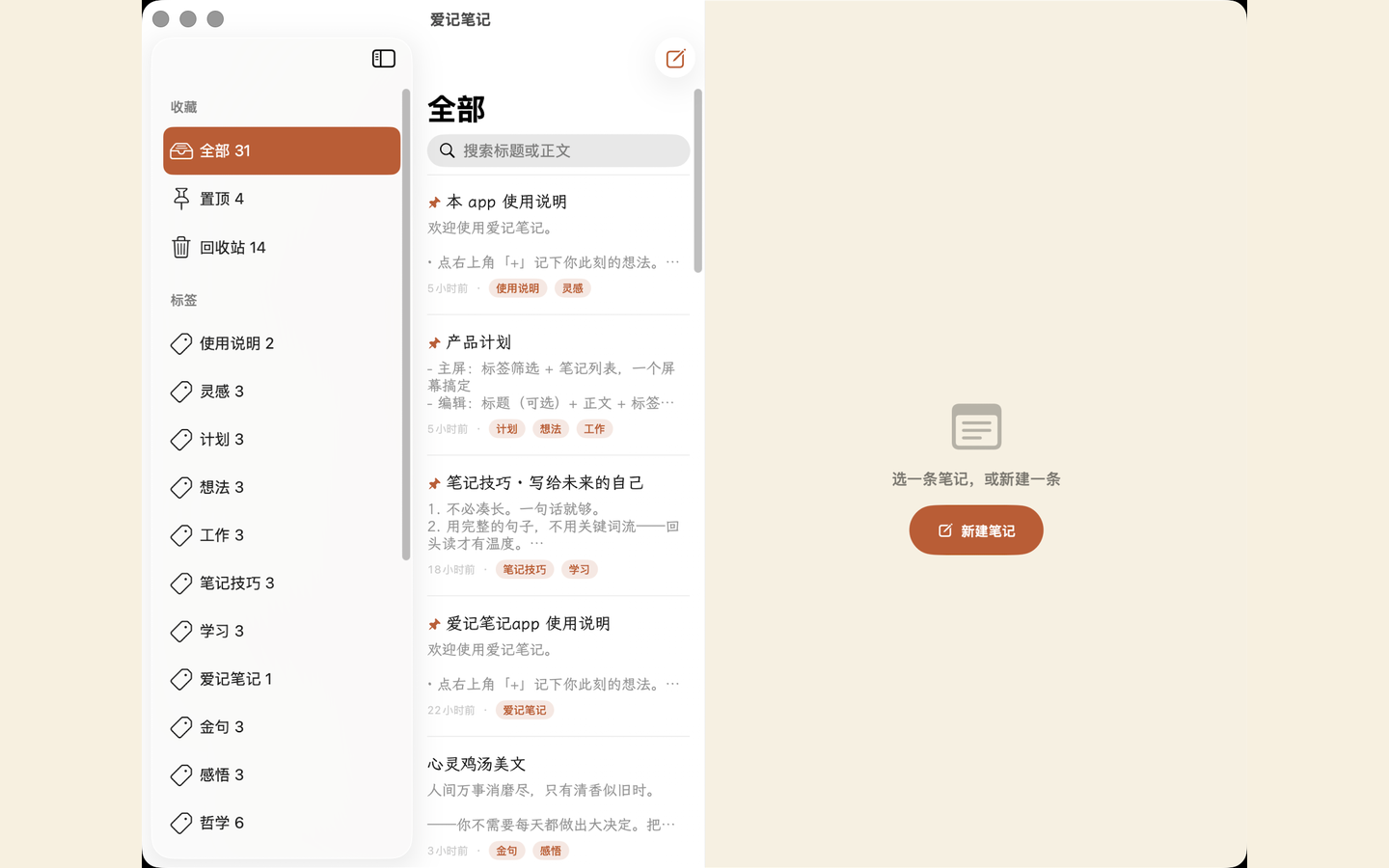Open the 置顶 4 pinned list
Viewport: 1389px width, 868px height.
[282, 199]
